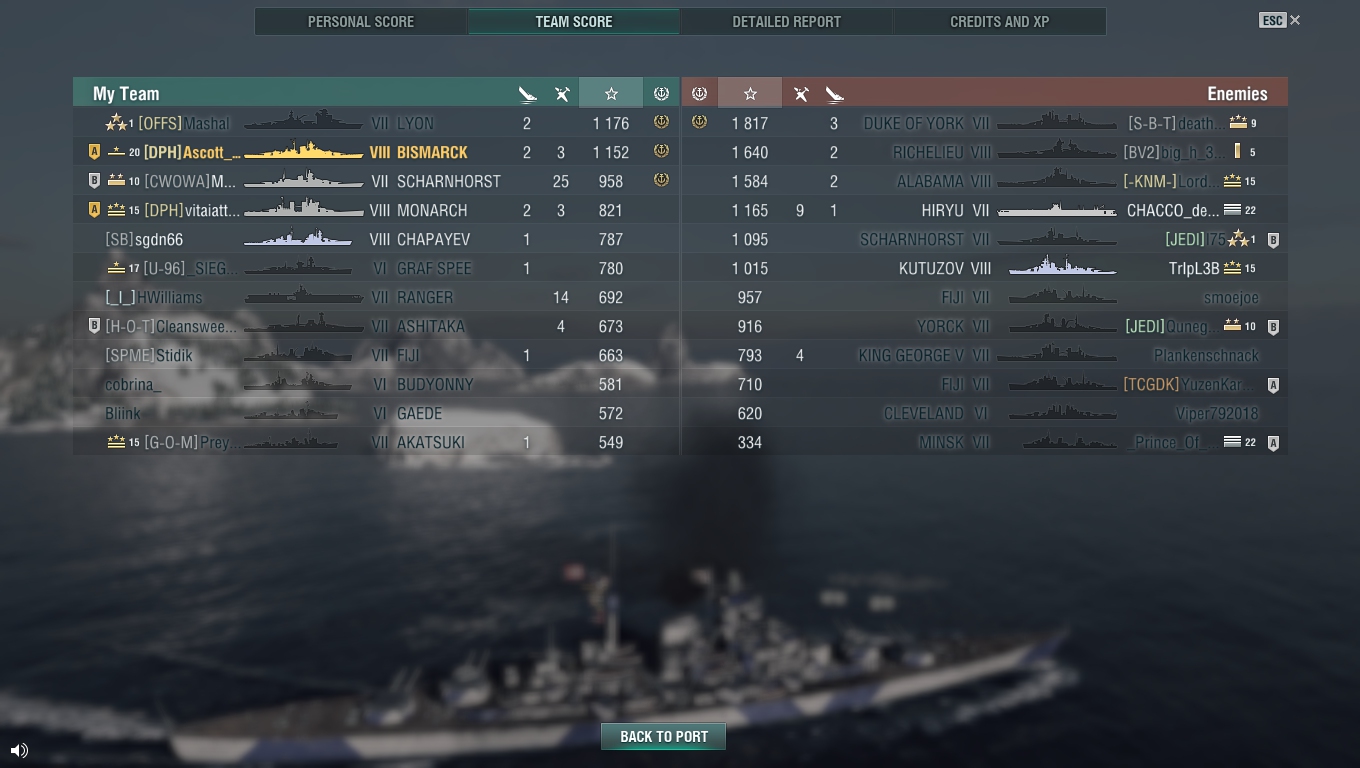Click the Back to Port button

[x=664, y=736]
